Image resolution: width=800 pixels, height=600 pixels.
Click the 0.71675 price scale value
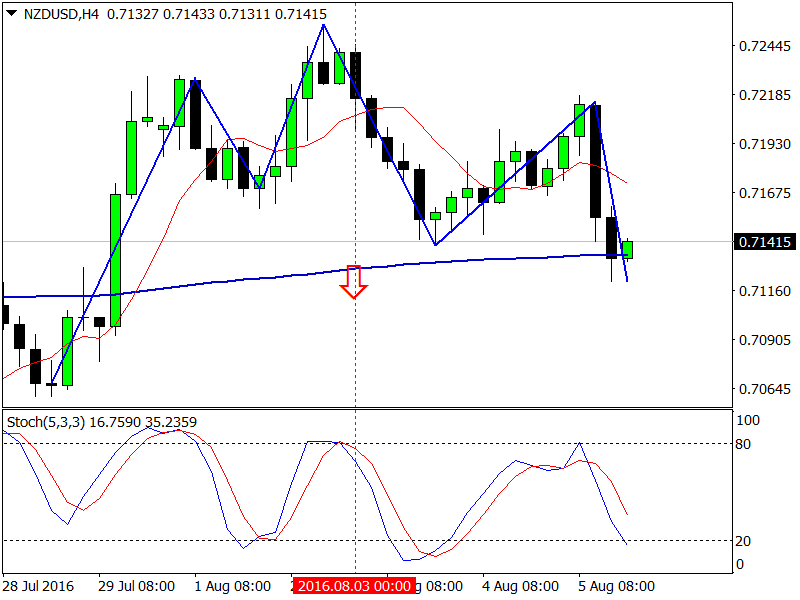tap(765, 193)
